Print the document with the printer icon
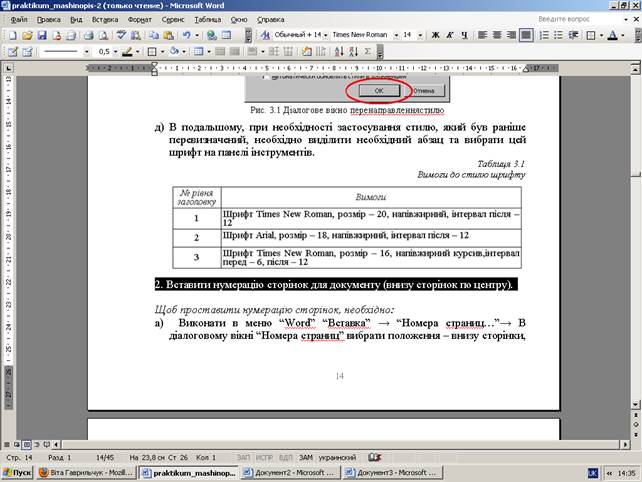 tap(88, 35)
